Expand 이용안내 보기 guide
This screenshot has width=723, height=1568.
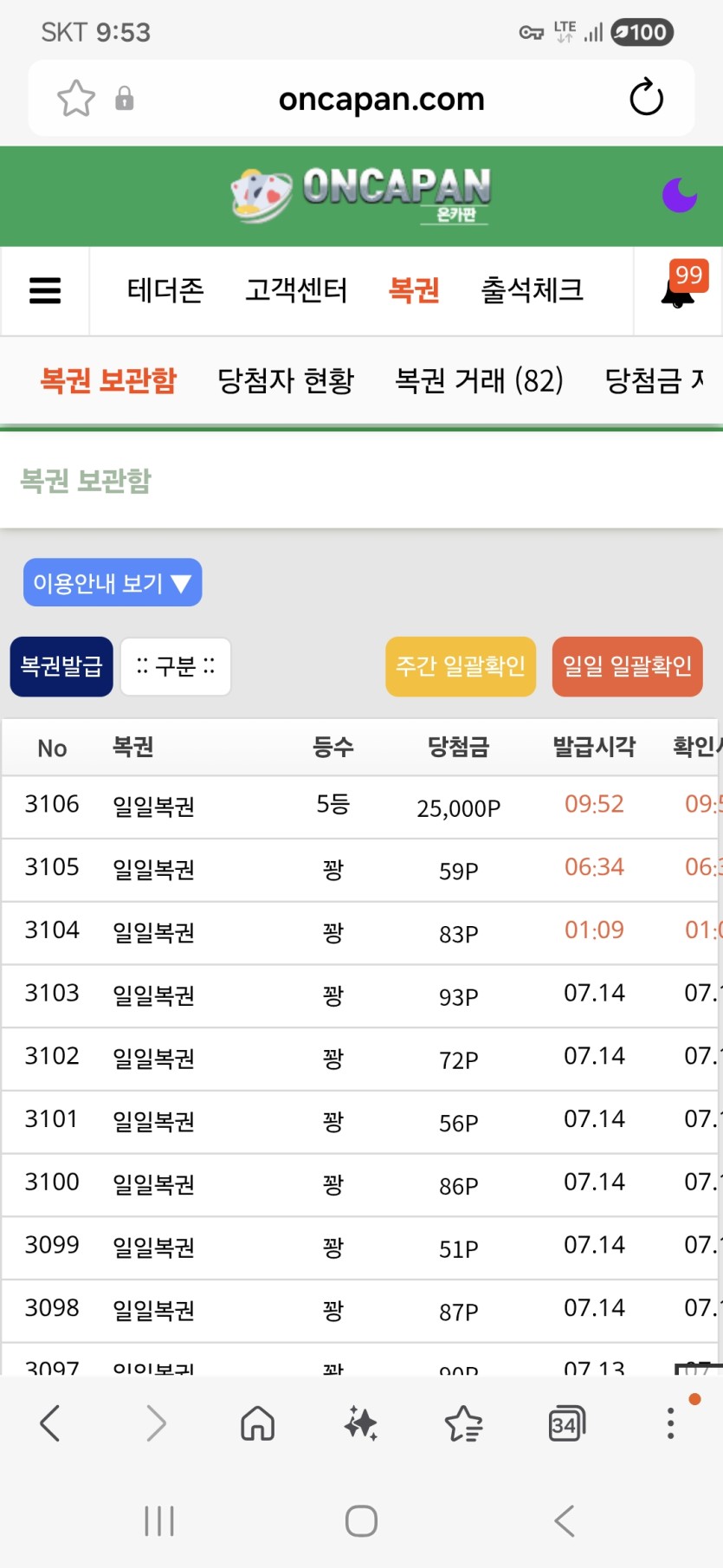click(x=113, y=582)
